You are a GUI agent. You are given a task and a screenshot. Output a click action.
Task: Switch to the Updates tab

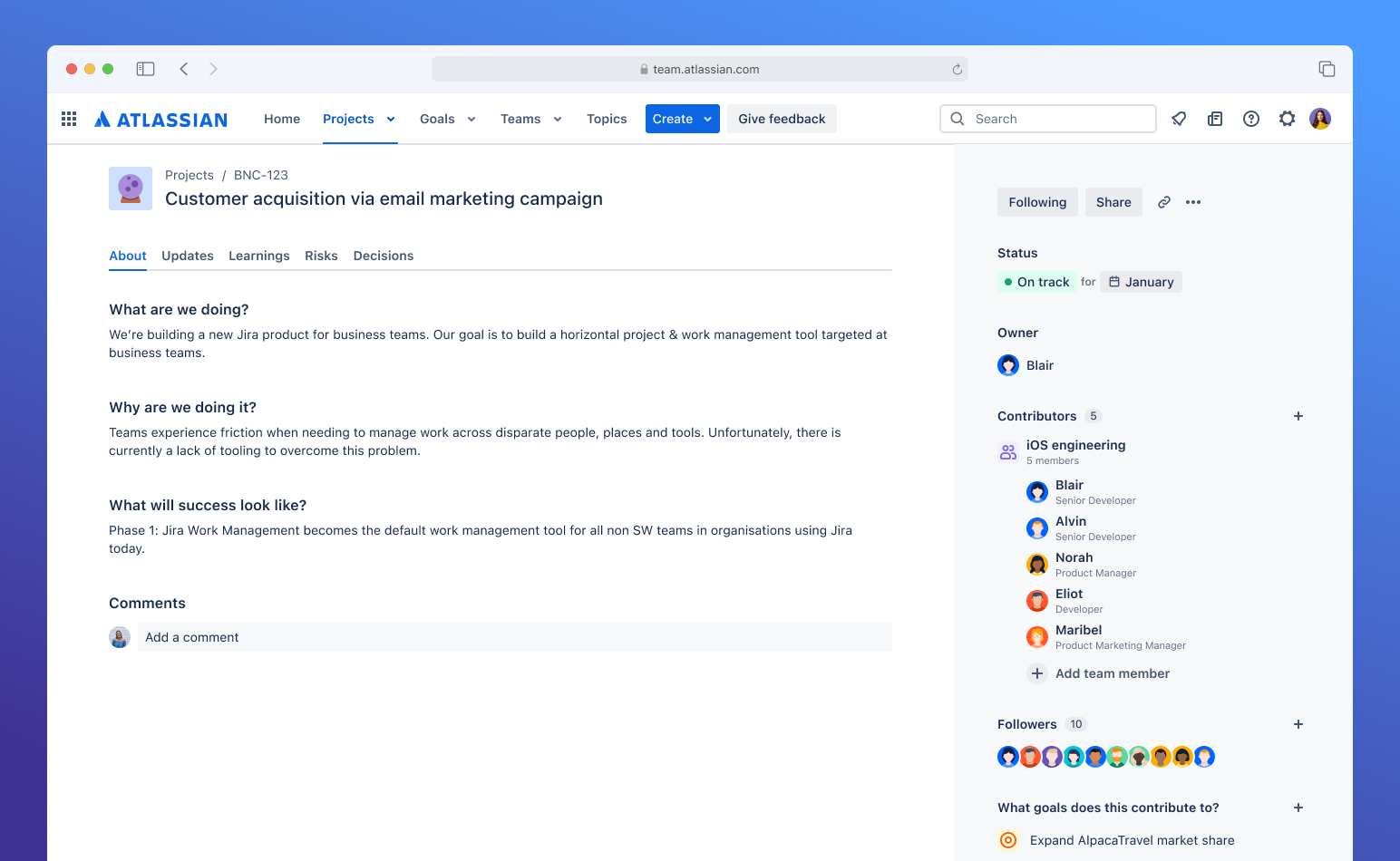tap(188, 256)
